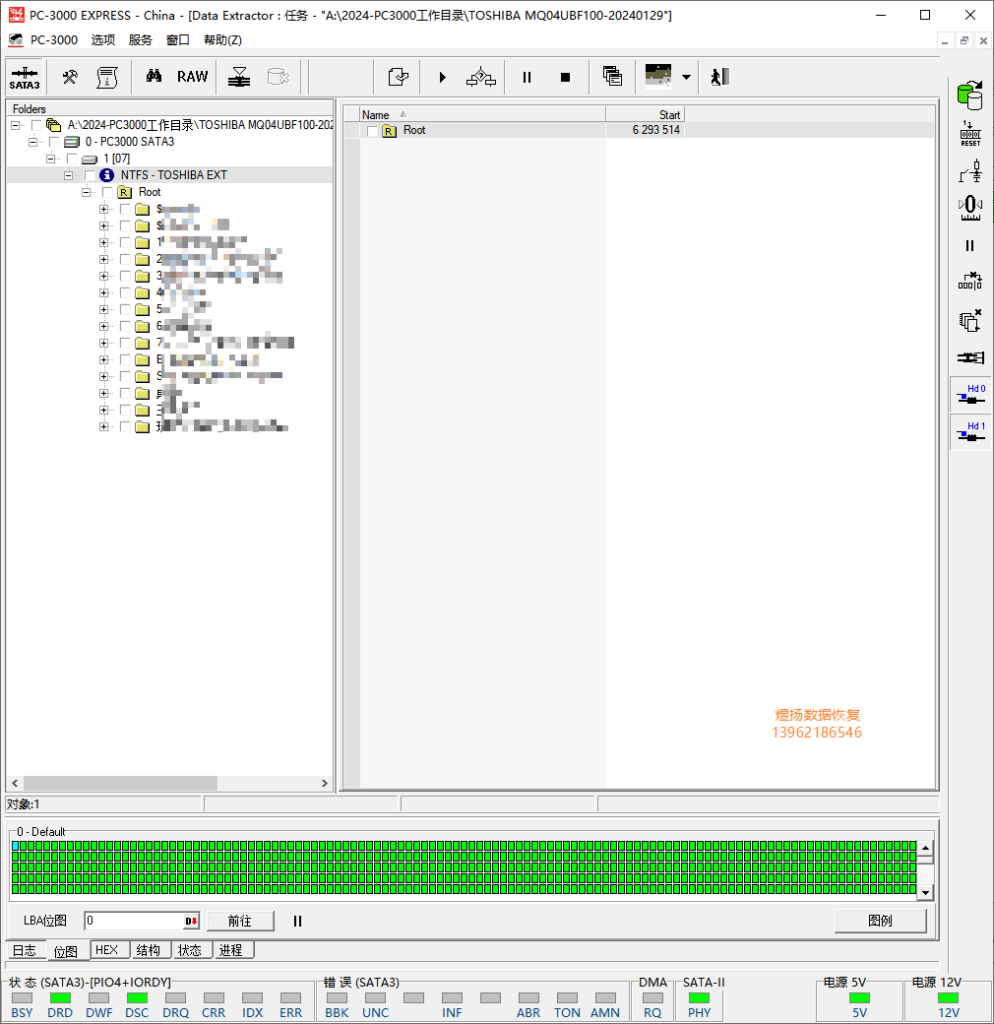Switch to the 日志 tab
994x1024 pixels.
pos(25,950)
